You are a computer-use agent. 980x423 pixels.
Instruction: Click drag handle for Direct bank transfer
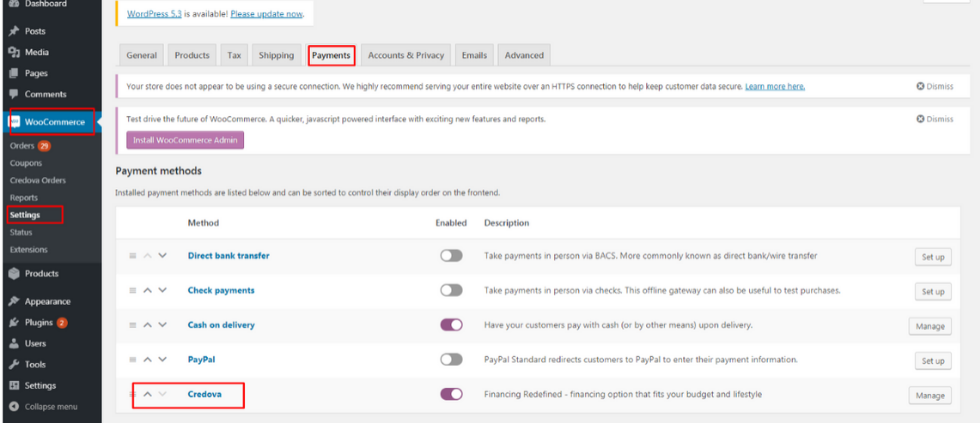click(132, 256)
